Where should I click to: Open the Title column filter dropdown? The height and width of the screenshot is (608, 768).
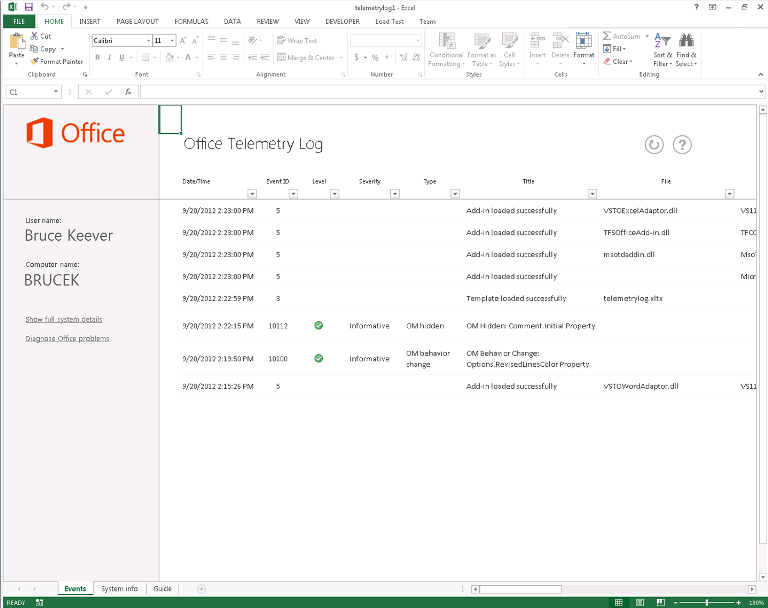click(x=592, y=194)
